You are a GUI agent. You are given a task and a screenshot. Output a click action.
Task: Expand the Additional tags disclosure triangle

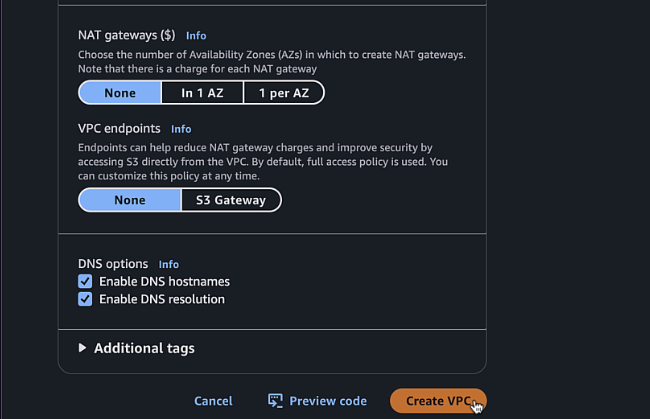coord(82,348)
